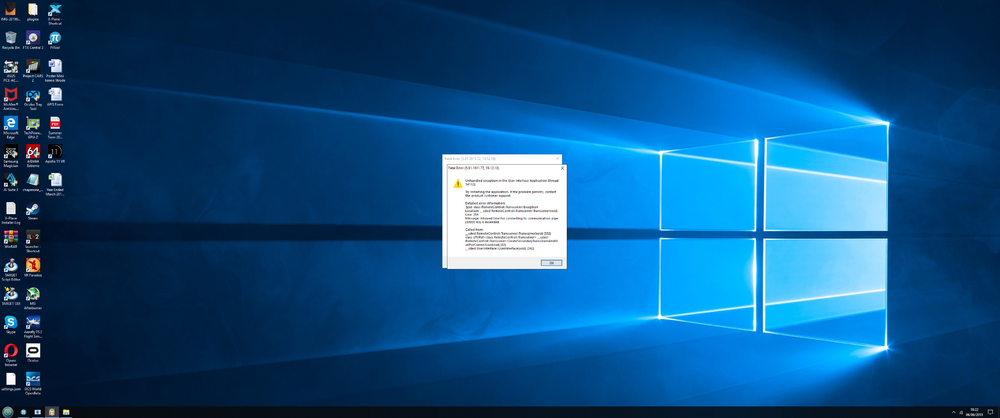Launch Project CARS 2 from the desktop
Screen dimensions: 1000x418
pyautogui.click(x=33, y=67)
